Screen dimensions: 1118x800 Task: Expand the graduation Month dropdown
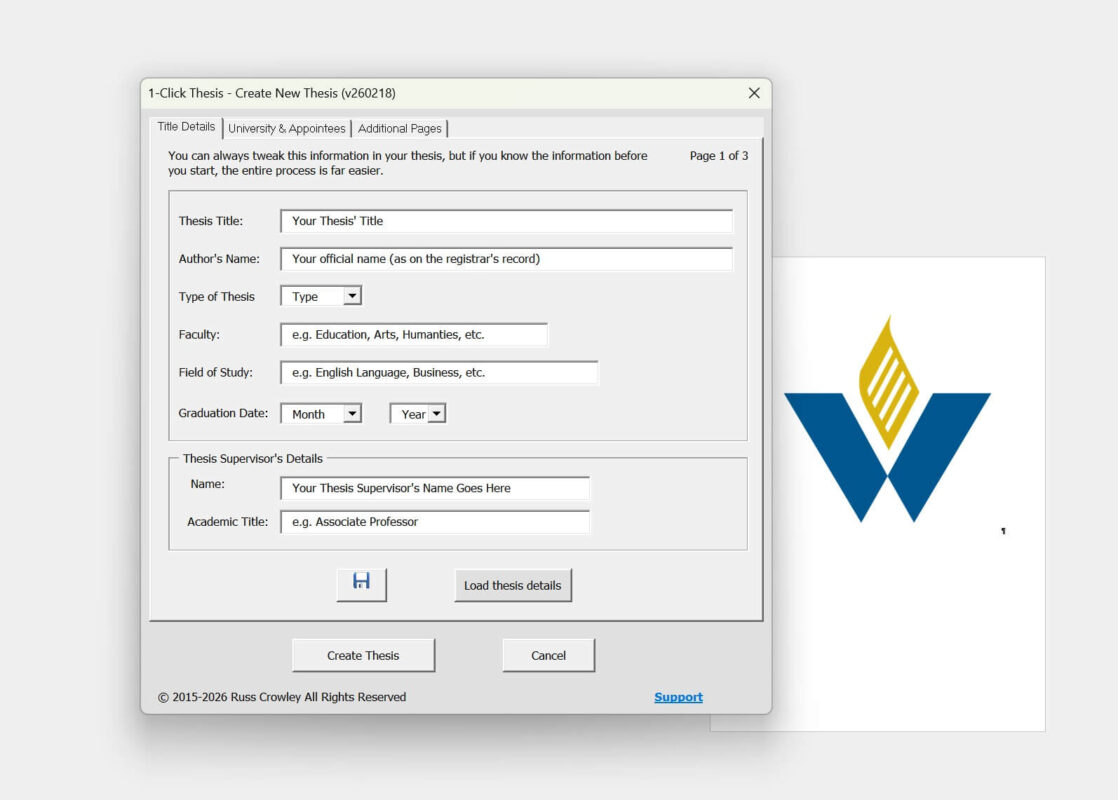(351, 414)
